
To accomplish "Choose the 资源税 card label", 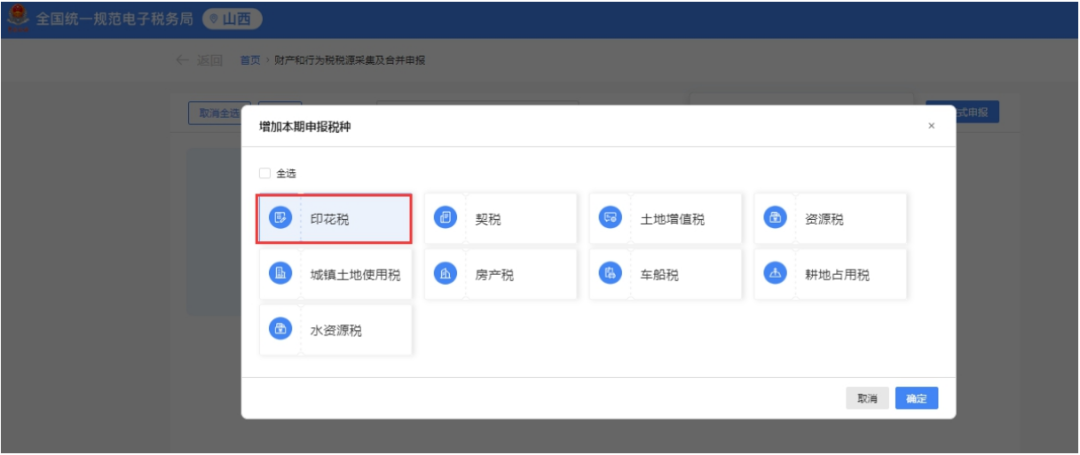I will (x=824, y=220).
